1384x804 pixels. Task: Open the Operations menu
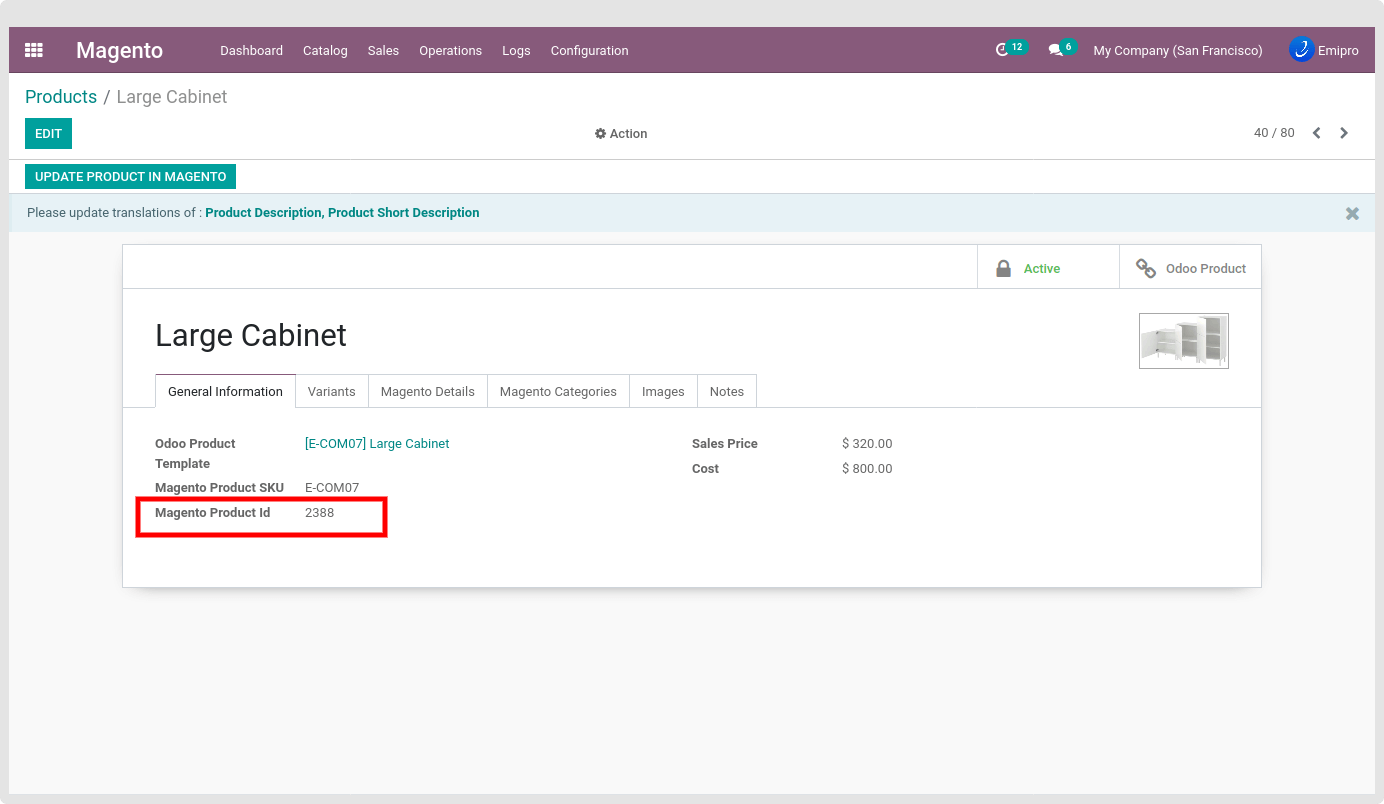tap(450, 50)
